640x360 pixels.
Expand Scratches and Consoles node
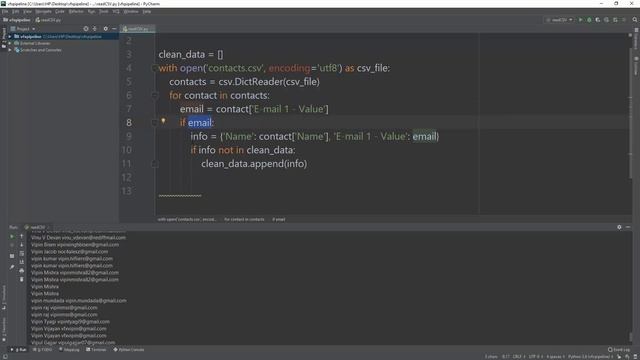(10, 50)
